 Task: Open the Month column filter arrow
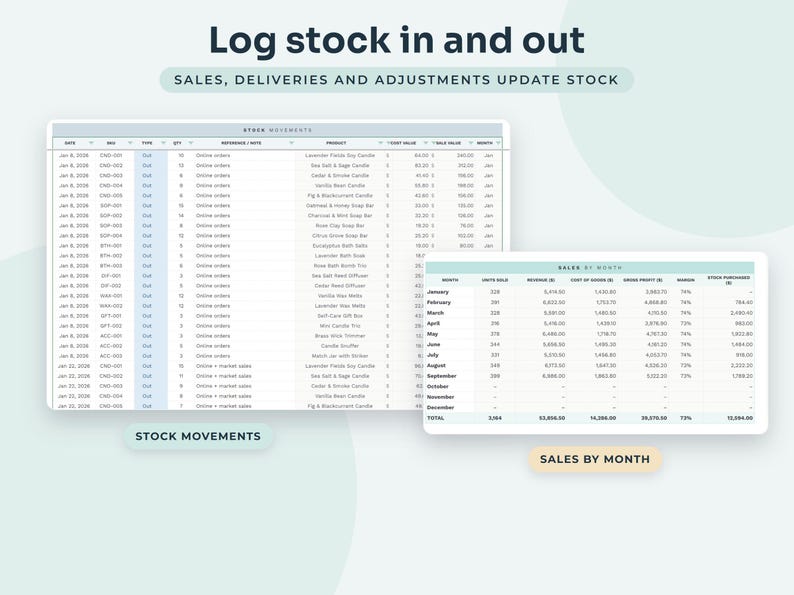pos(498,143)
